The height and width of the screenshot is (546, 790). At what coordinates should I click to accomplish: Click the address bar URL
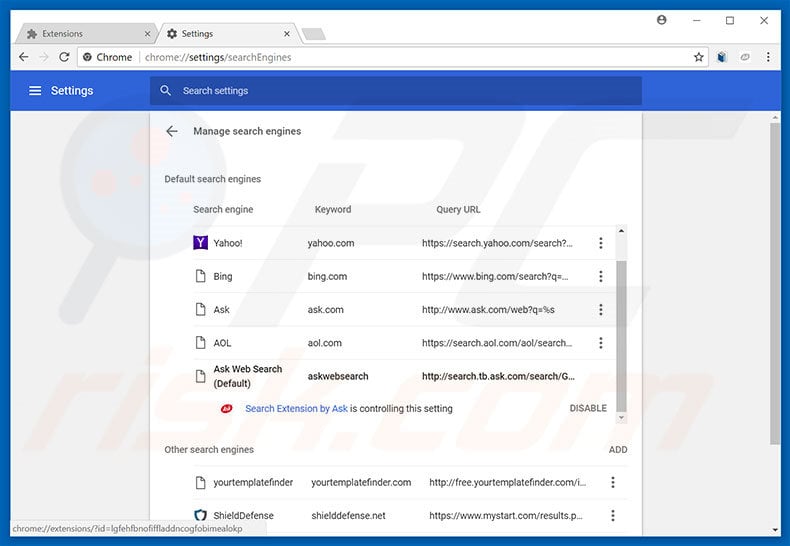(x=218, y=57)
